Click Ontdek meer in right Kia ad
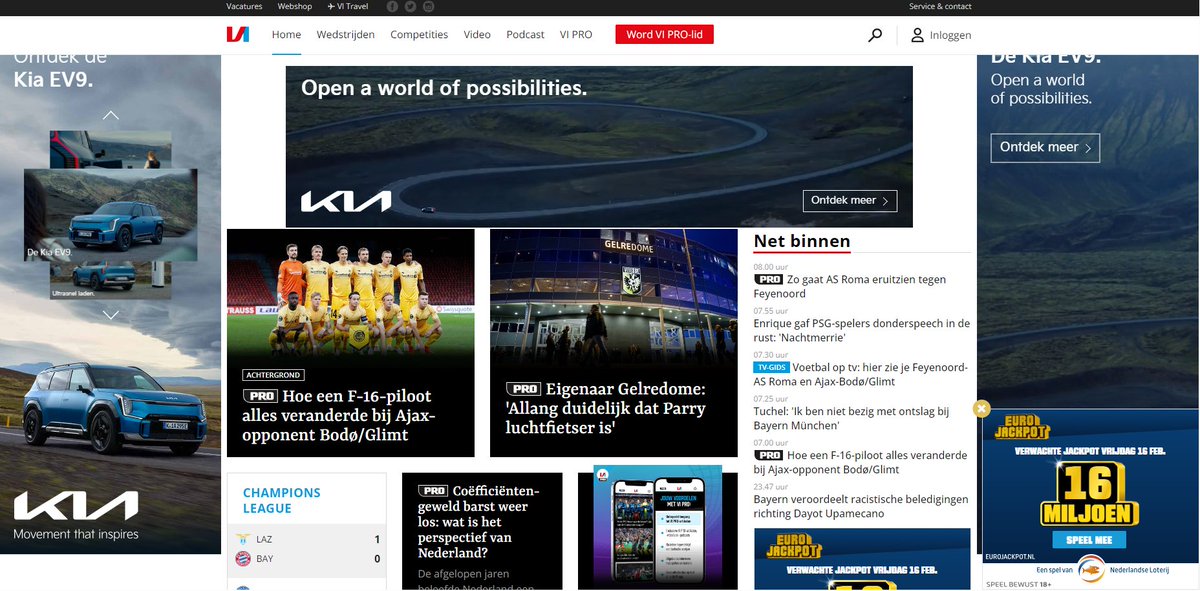 click(1045, 147)
